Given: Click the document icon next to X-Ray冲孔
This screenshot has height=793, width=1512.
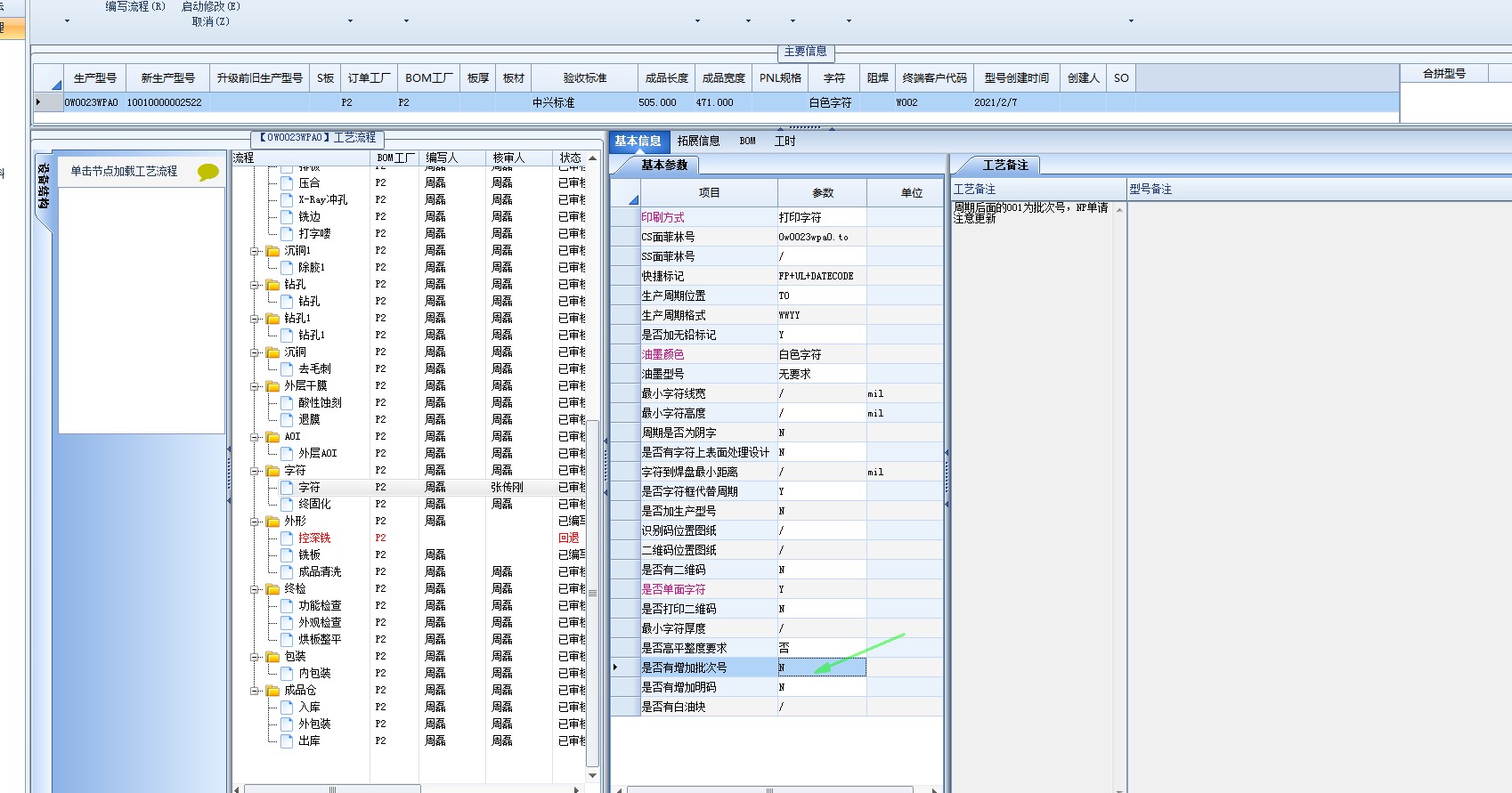Looking at the screenshot, I should [287, 199].
